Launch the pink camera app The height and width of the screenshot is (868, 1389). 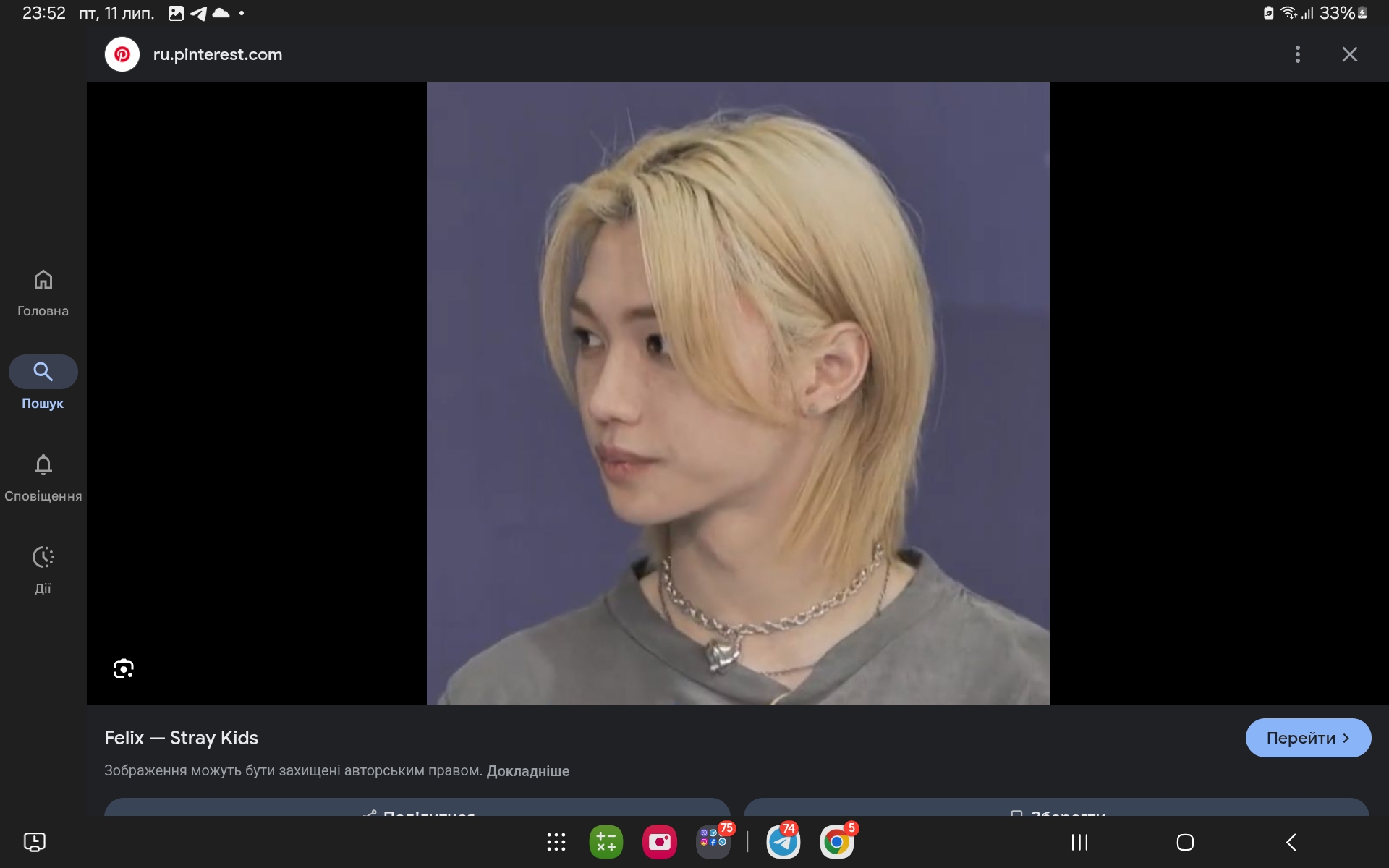tap(659, 842)
